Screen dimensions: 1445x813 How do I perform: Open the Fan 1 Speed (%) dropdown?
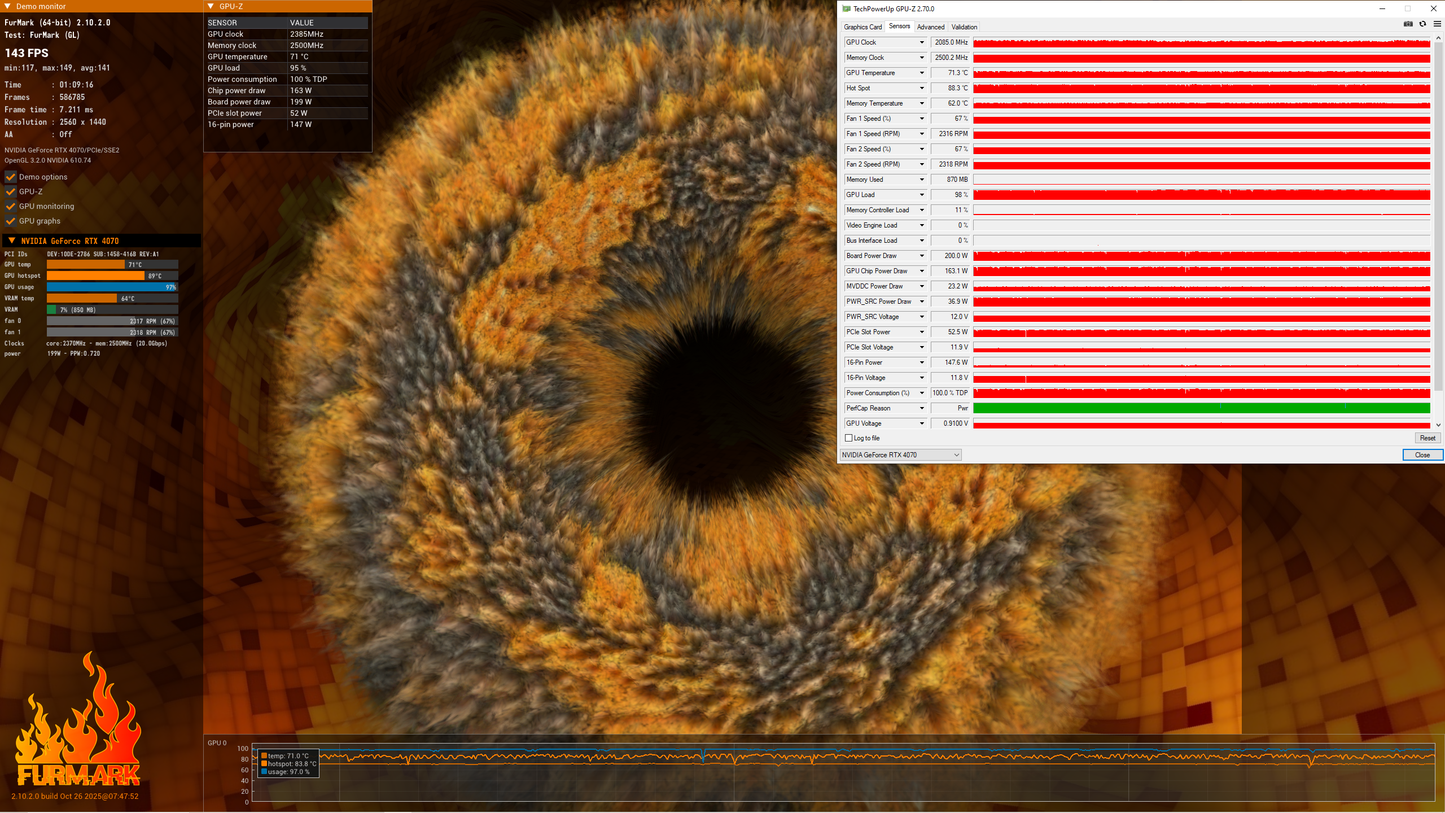[922, 119]
